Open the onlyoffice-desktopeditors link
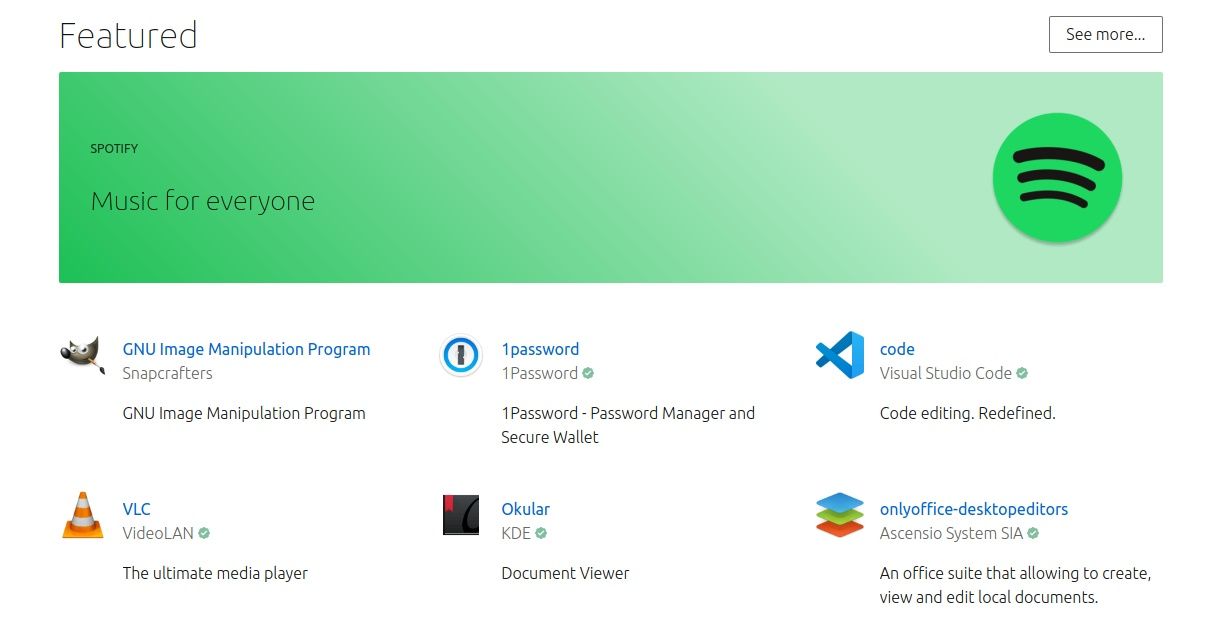The height and width of the screenshot is (631, 1228). 973,509
